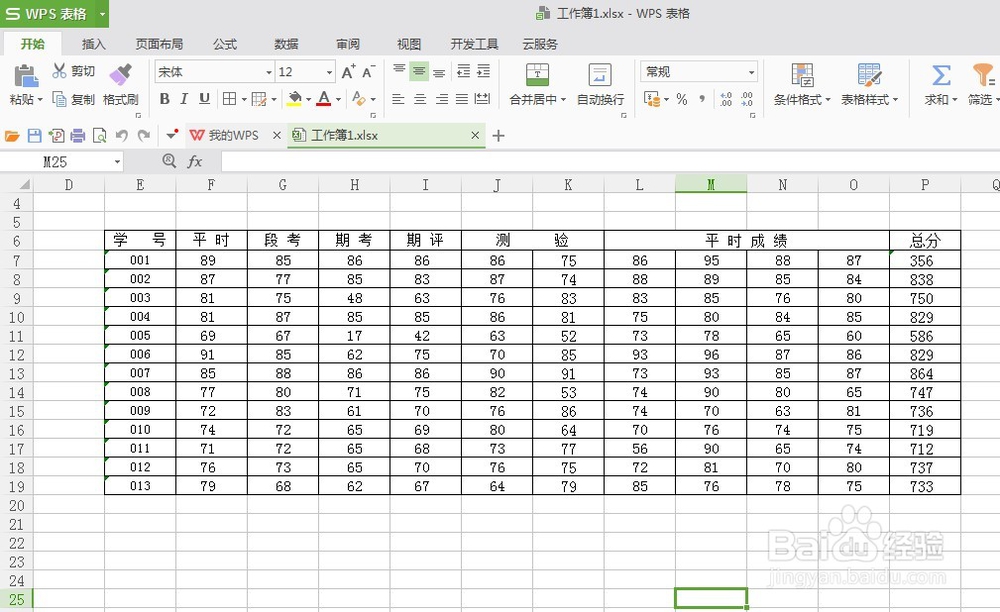Screen dimensions: 1000x612
Task: Apply the red font color A
Action: pos(324,99)
